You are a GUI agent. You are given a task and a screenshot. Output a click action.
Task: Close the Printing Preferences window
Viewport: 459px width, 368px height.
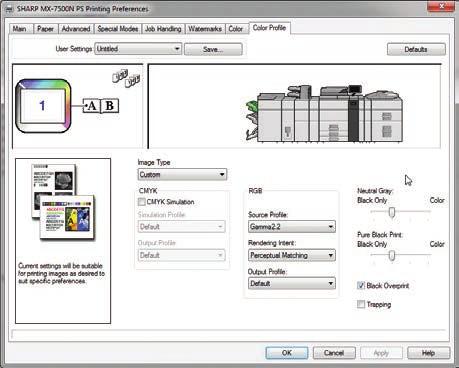pyautogui.click(x=442, y=6)
